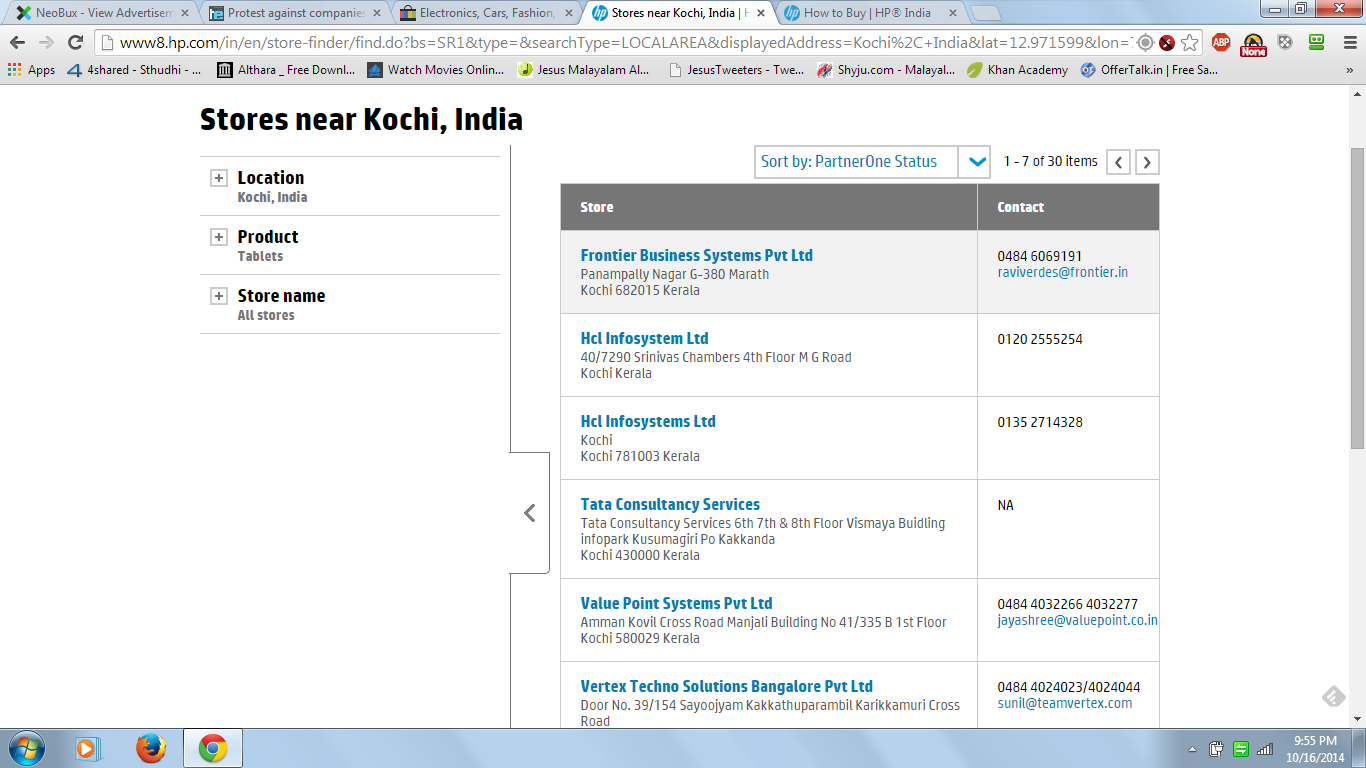The width and height of the screenshot is (1366, 768).
Task: Go to next page of store results
Action: (1148, 162)
